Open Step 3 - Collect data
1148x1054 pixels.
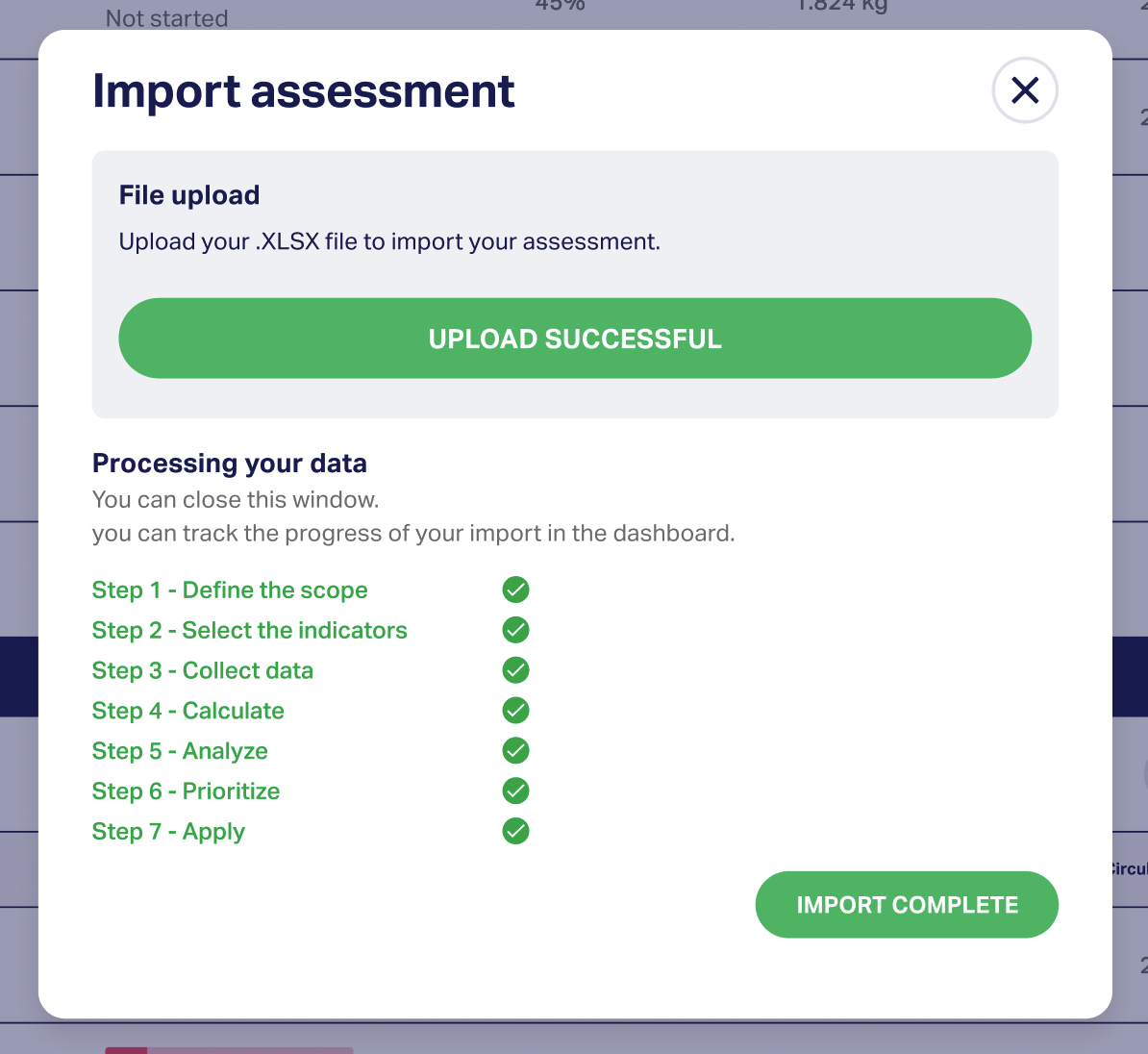(203, 671)
